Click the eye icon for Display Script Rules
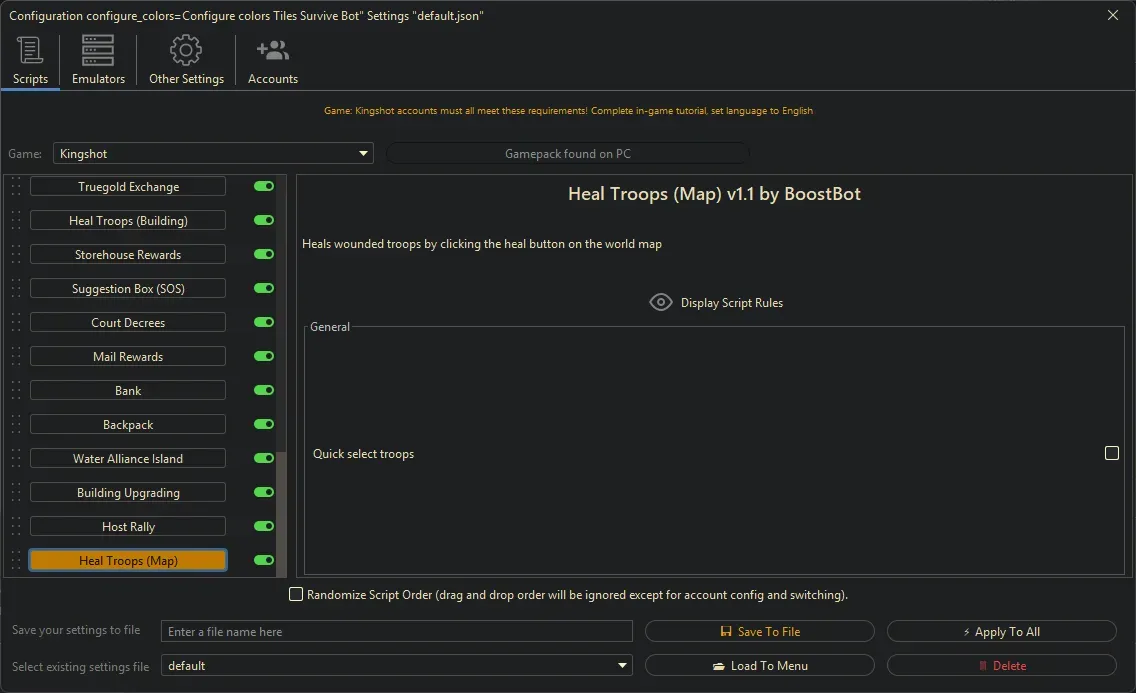This screenshot has width=1136, height=693. point(660,302)
